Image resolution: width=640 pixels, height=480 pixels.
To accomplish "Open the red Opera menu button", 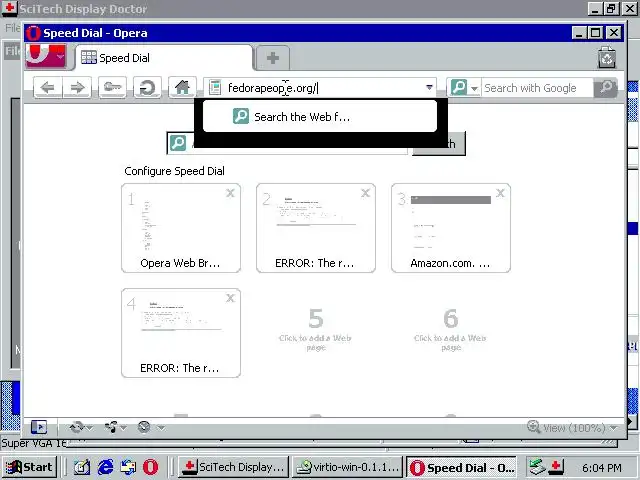I will point(46,56).
